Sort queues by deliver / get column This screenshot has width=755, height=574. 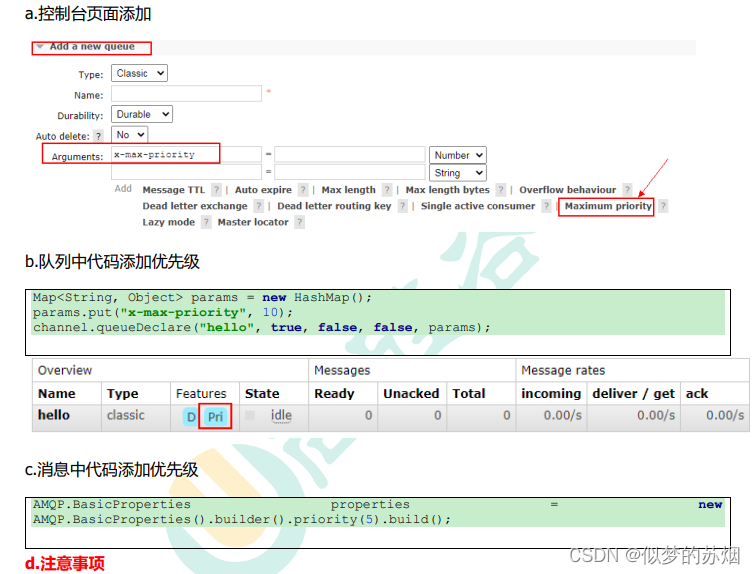pos(633,394)
